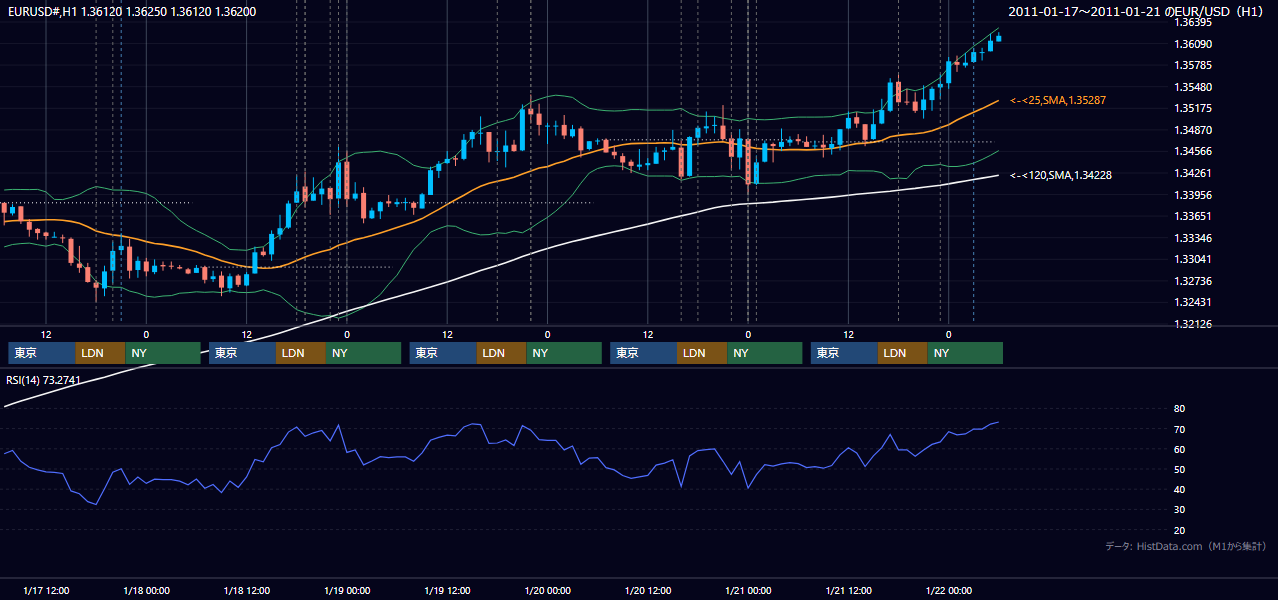The image size is (1278, 600).
Task: Click the 1.35175 price axis label
Action: pos(1192,108)
